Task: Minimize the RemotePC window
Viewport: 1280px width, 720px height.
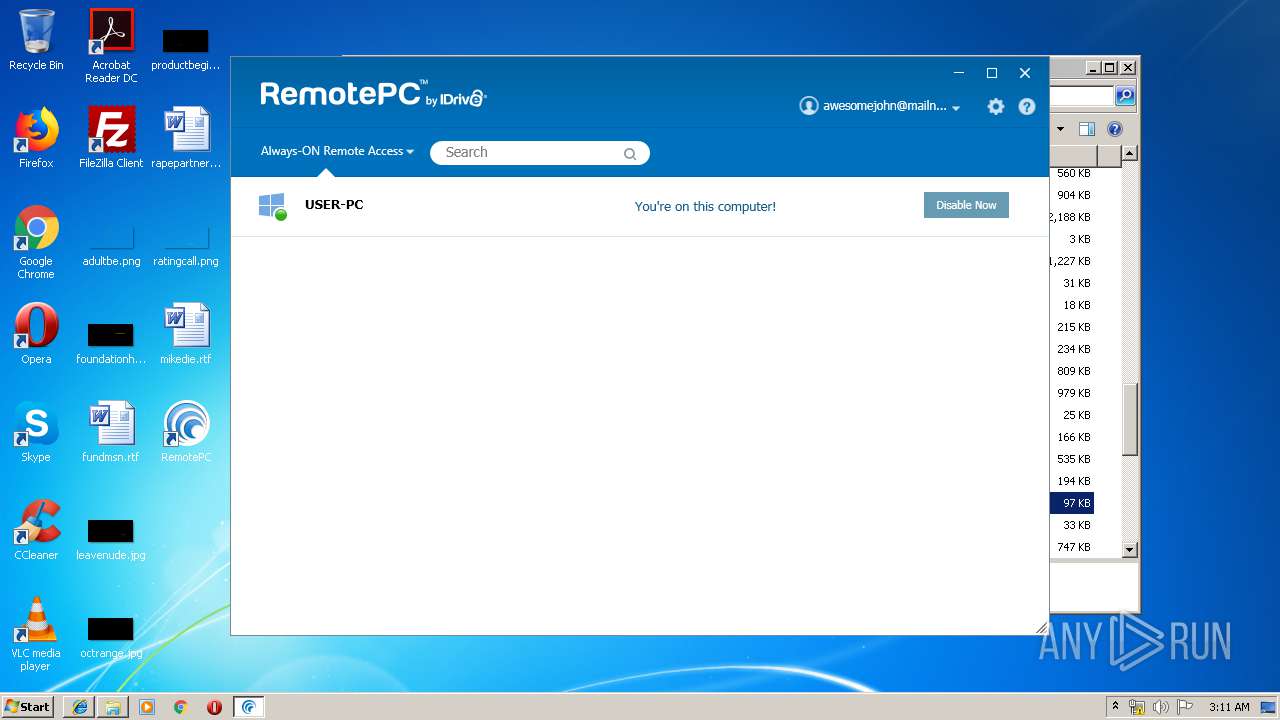Action: tap(959, 73)
